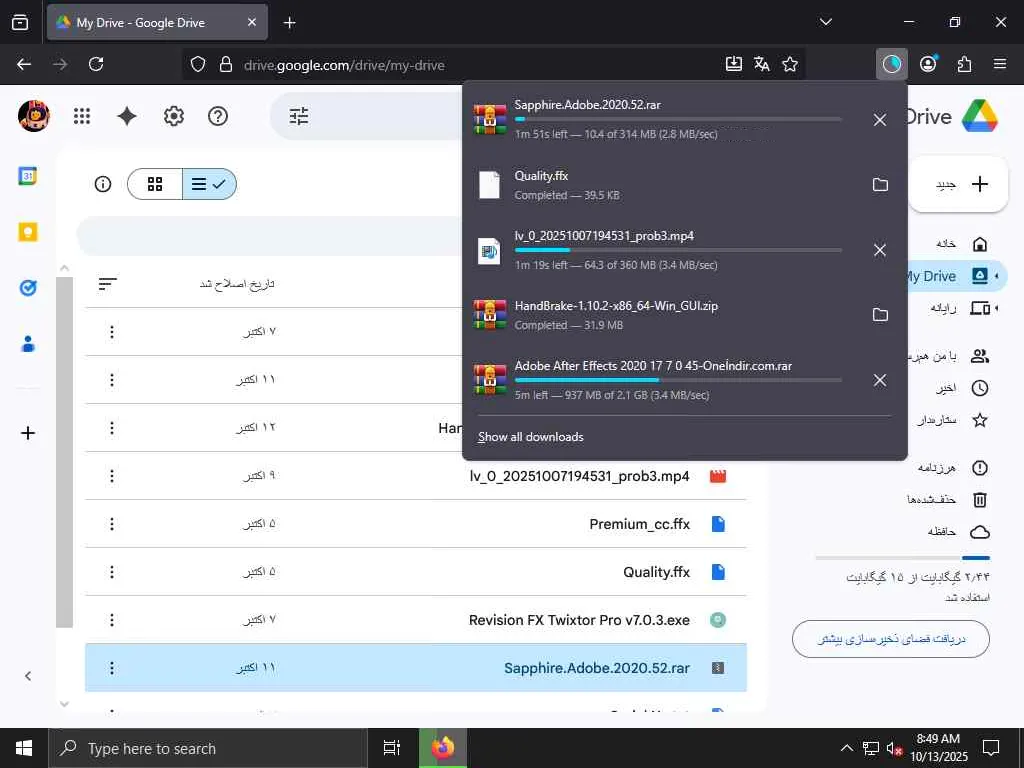The height and width of the screenshot is (768, 1024).
Task: Switch to list layout view
Action: click(x=209, y=184)
